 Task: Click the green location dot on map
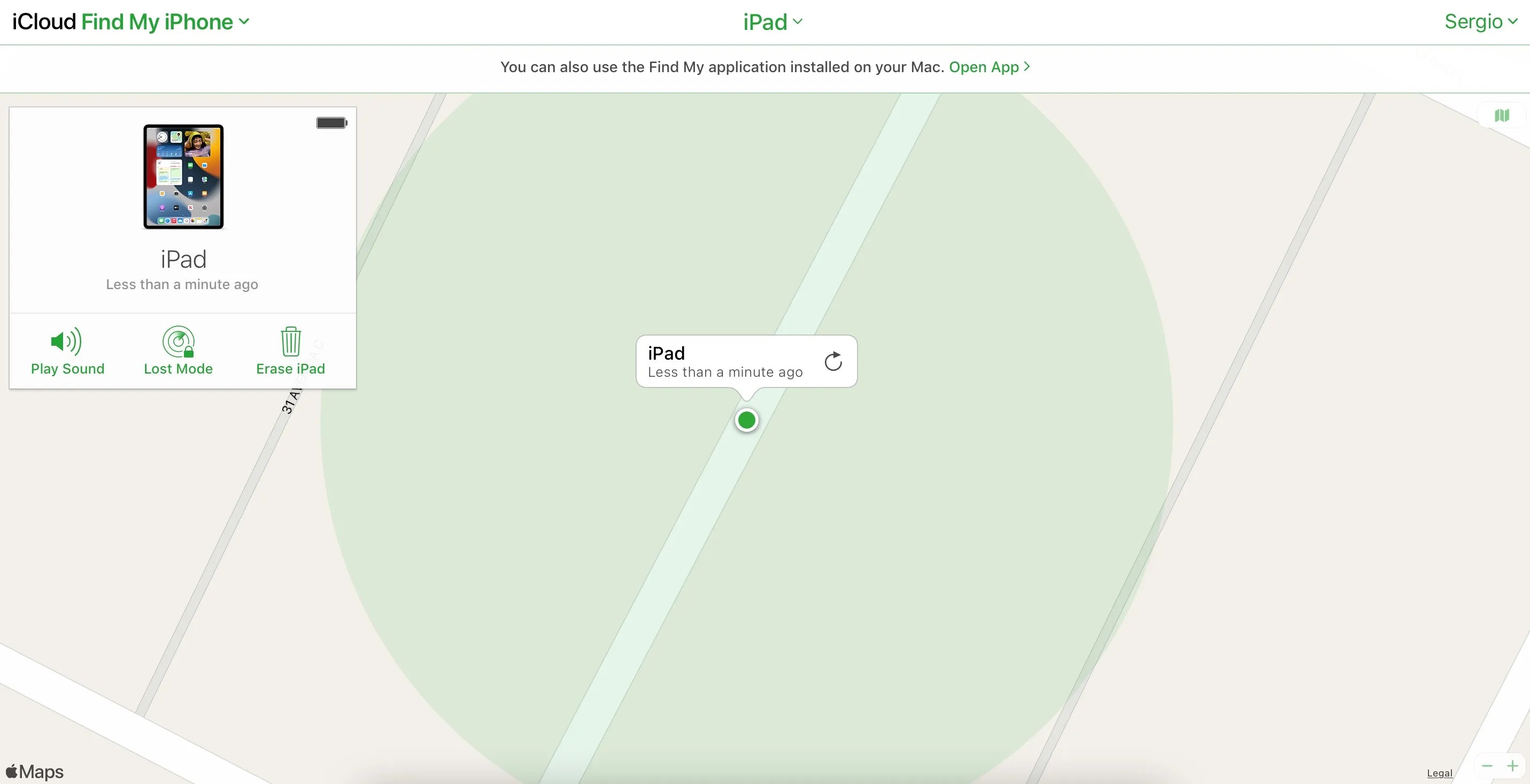click(x=747, y=419)
